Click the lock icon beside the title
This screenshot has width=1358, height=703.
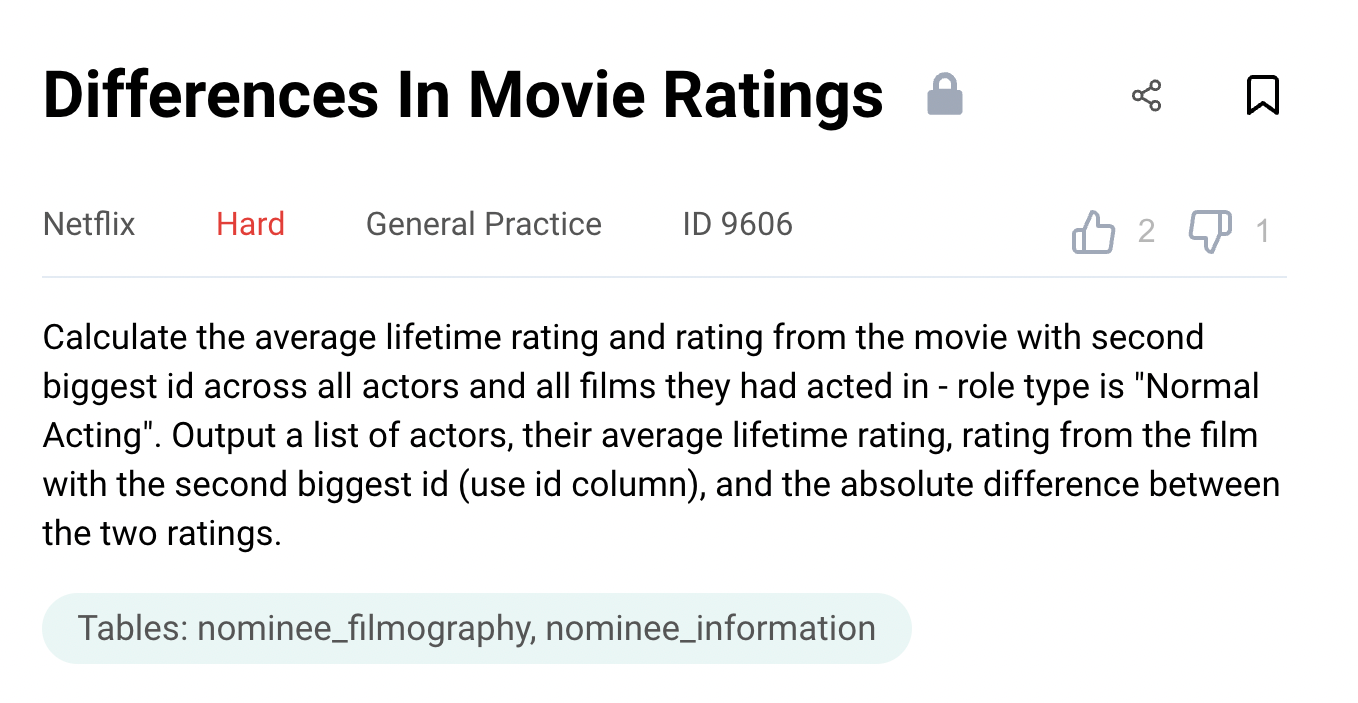click(944, 95)
